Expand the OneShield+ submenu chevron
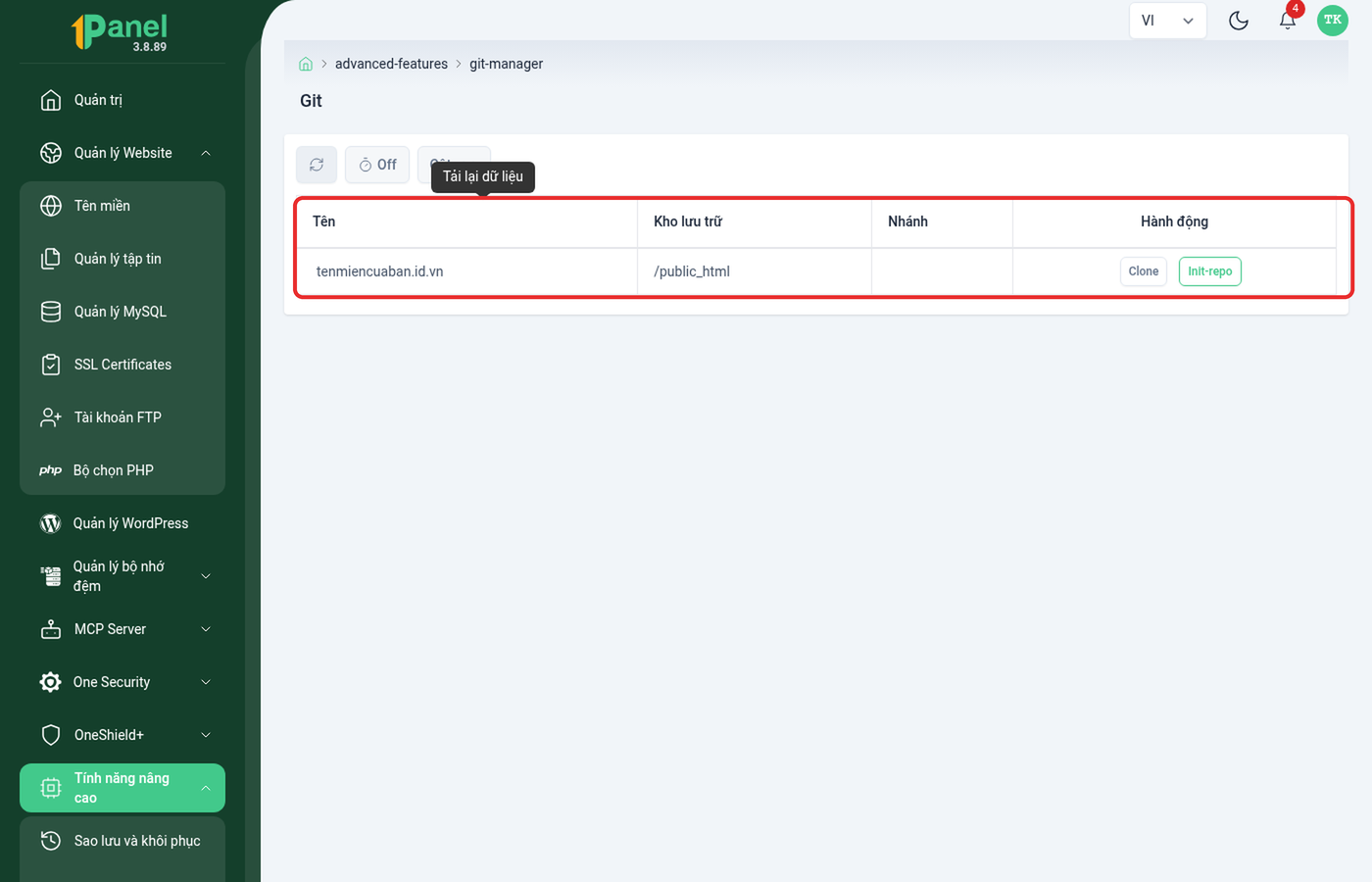The height and width of the screenshot is (882, 1372). tap(206, 735)
